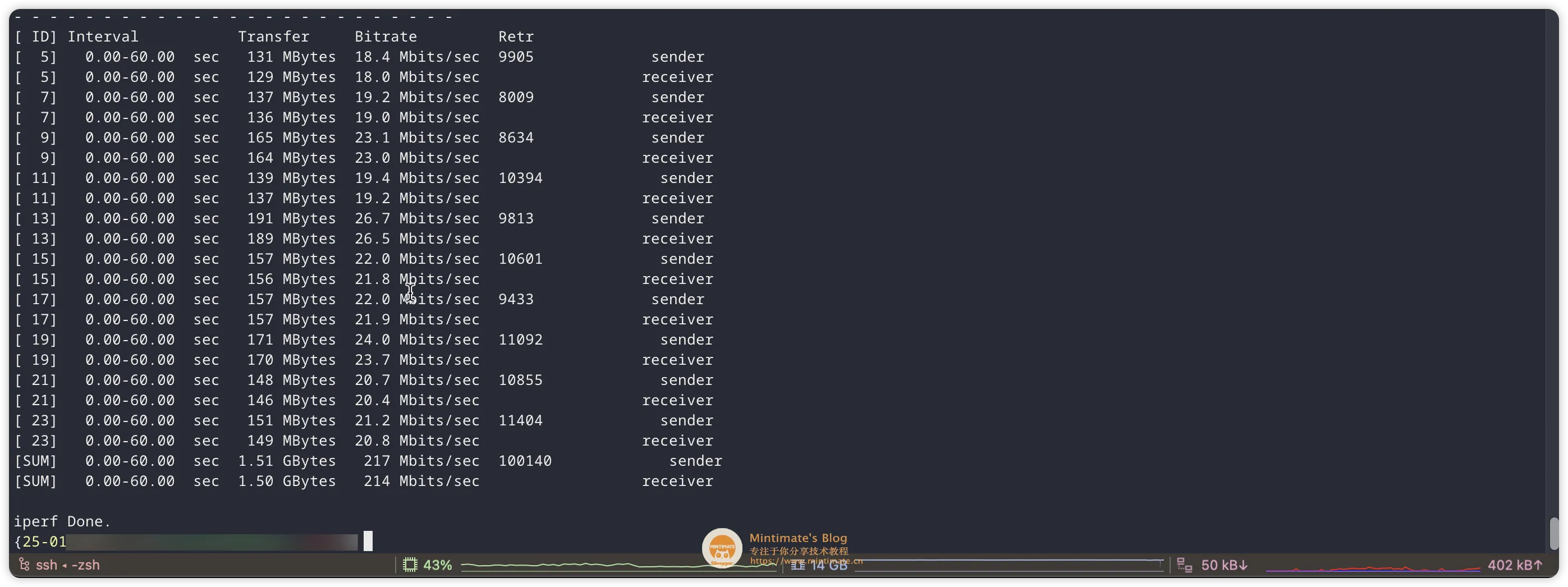
Task: Click the network upload sparkline graph
Action: point(1373,567)
